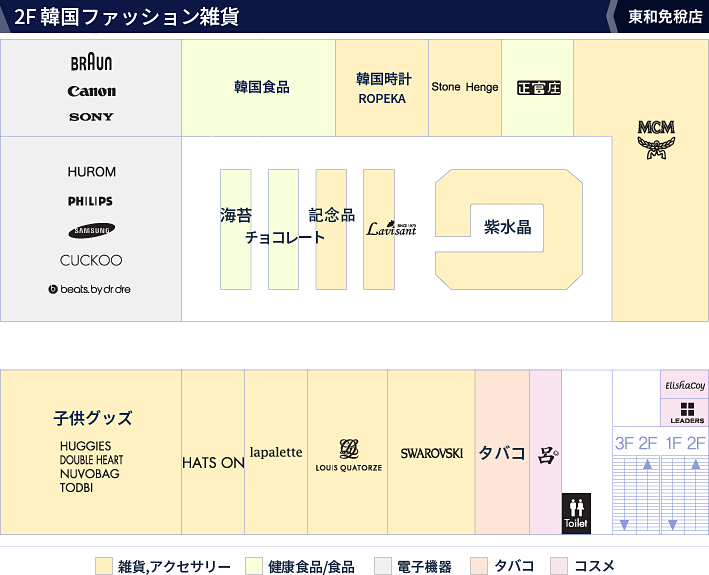
Task: Click the 子供グッズ heading
Action: click(93, 418)
